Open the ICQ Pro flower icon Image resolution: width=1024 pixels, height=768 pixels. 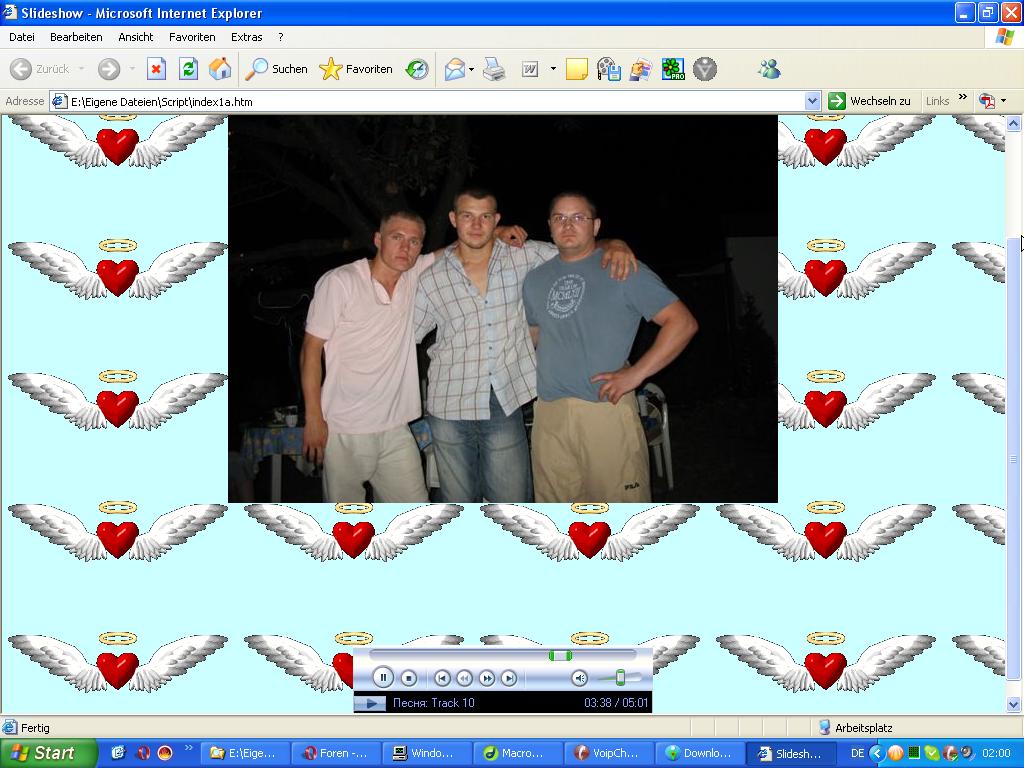point(673,69)
